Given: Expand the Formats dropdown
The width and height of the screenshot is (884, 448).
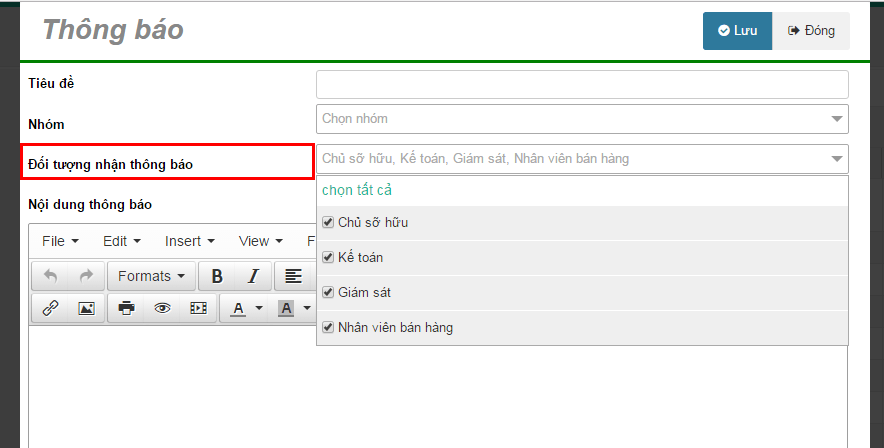Looking at the screenshot, I should [x=151, y=276].
